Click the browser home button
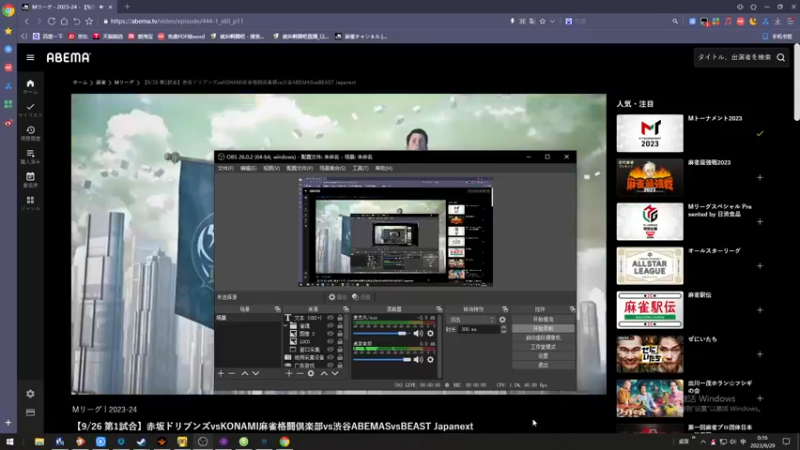This screenshot has width=800, height=450. coord(64,21)
